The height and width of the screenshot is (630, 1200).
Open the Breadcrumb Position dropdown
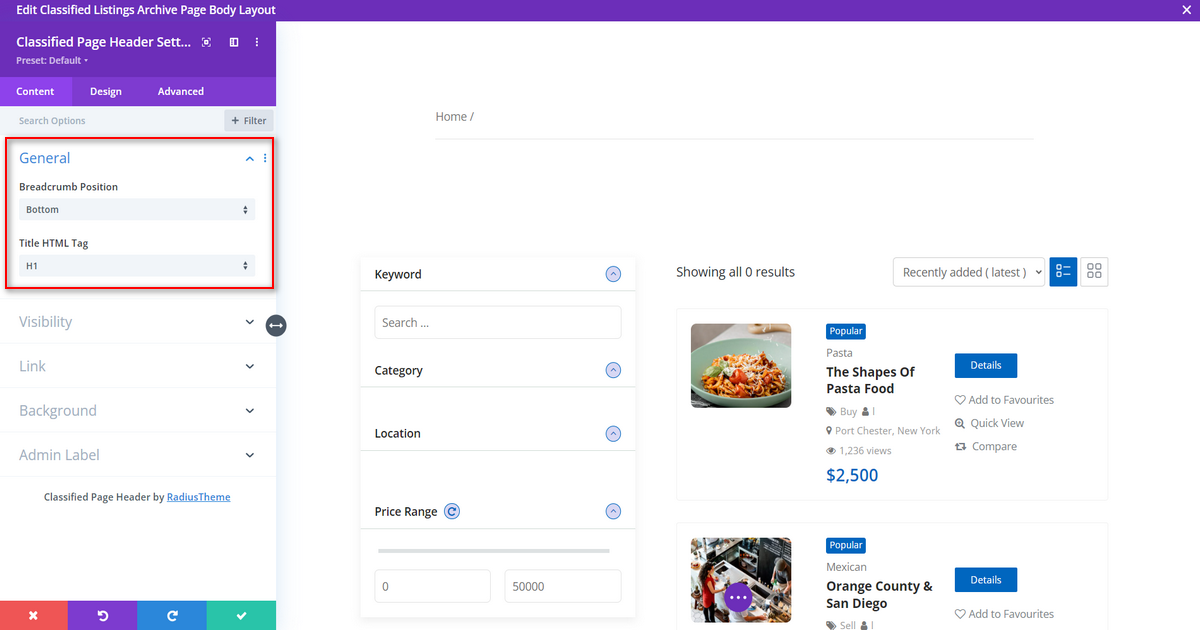click(137, 210)
